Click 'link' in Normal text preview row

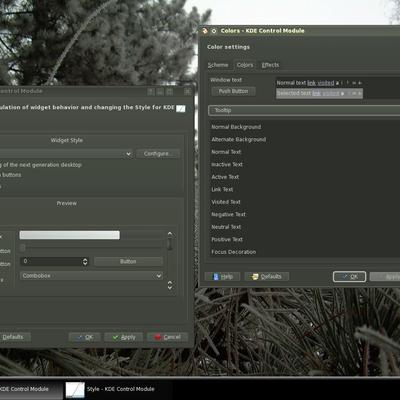point(311,83)
